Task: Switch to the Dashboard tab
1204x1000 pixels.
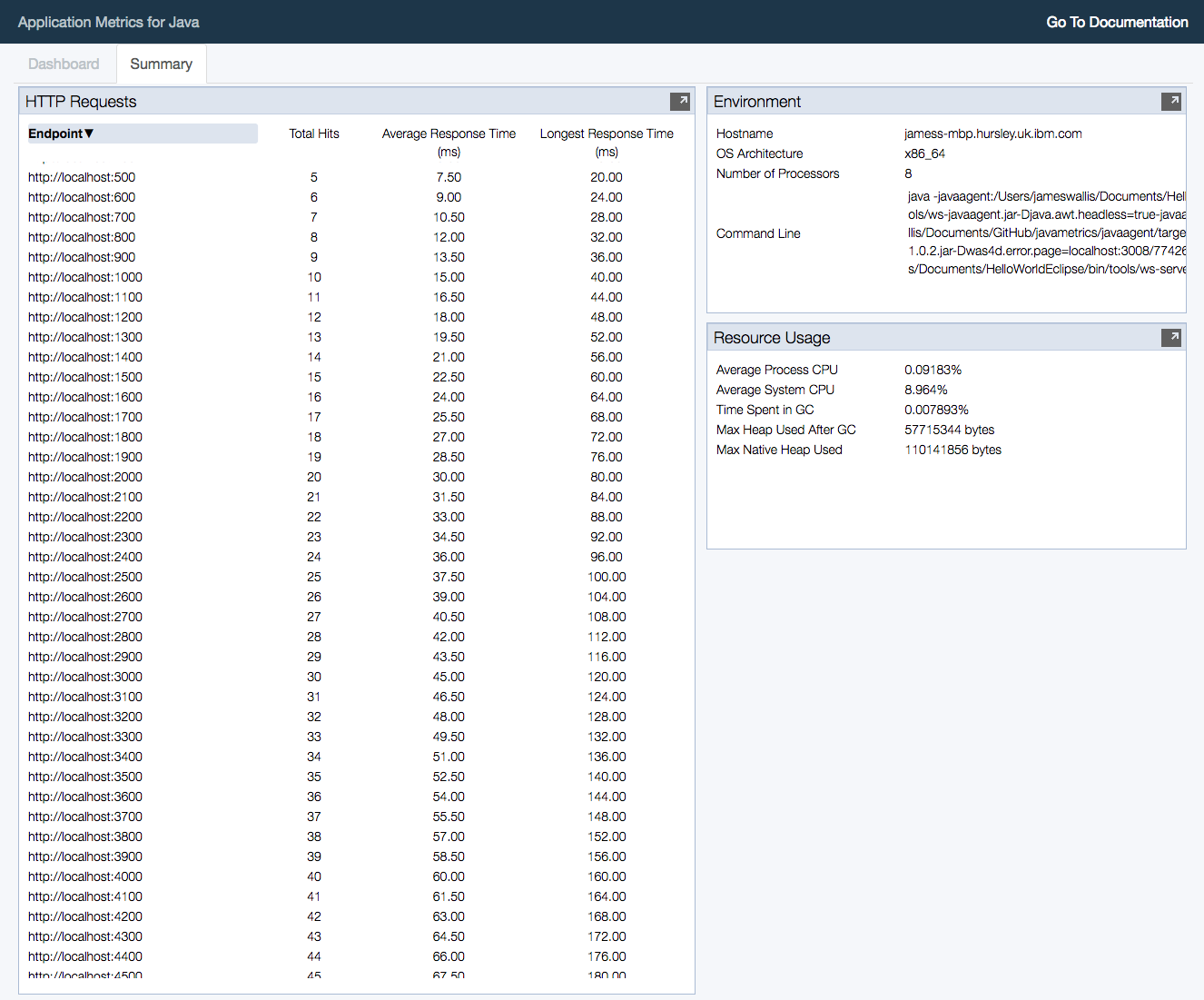Action: [63, 64]
